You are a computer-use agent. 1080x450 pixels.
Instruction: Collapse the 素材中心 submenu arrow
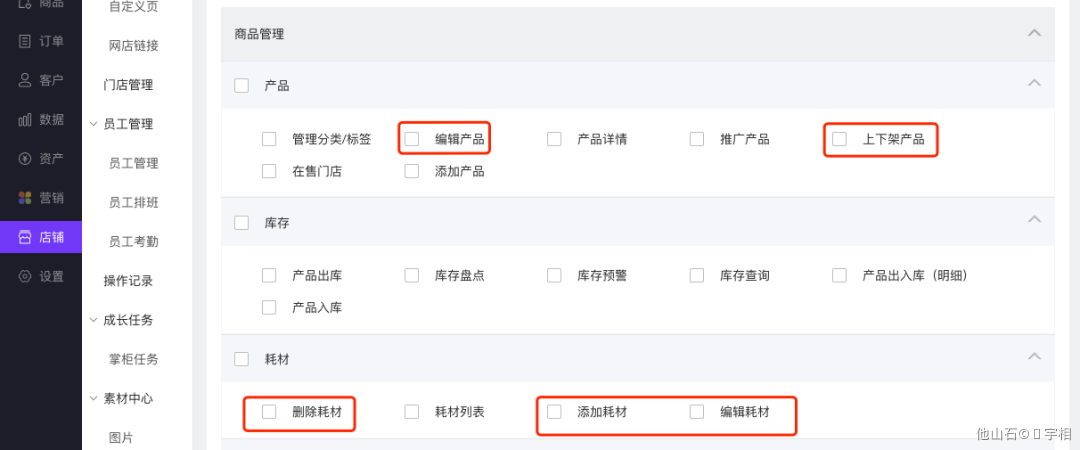[94, 398]
